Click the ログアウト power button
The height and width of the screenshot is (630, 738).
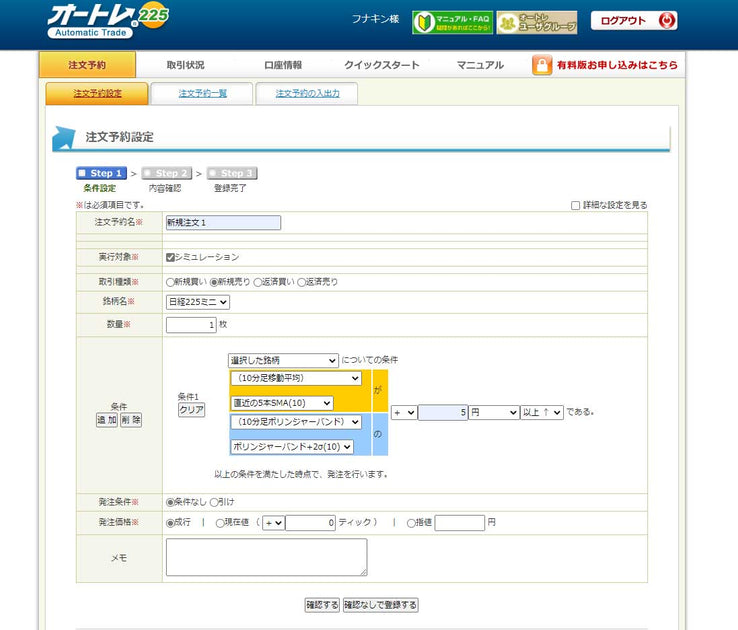pyautogui.click(x=667, y=21)
